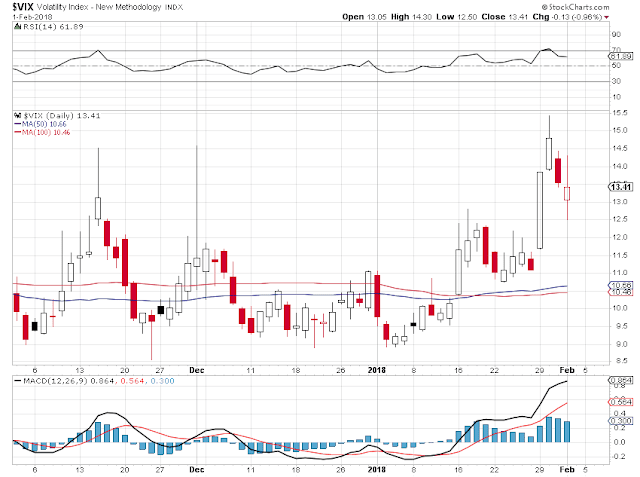Select the red MA(100) 10.46 legend
The height and width of the screenshot is (477, 640).
pyautogui.click(x=42, y=132)
